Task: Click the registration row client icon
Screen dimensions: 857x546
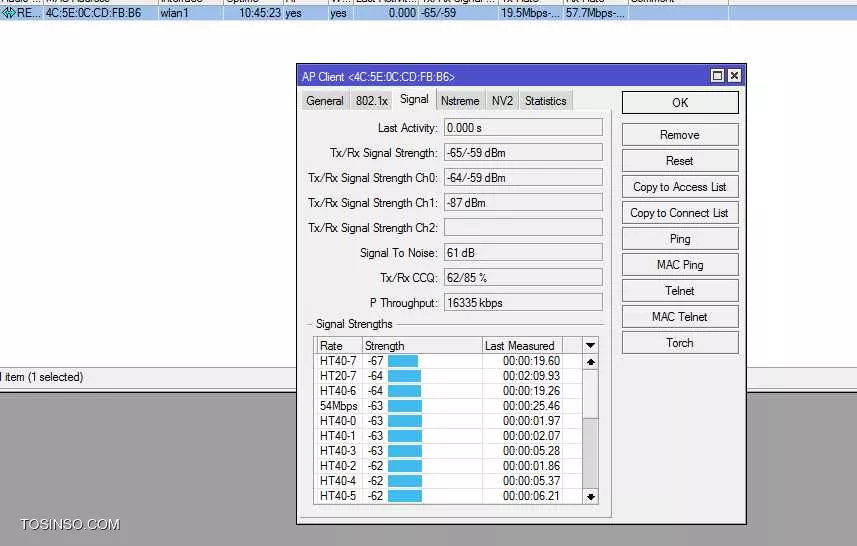Action: 8,13
